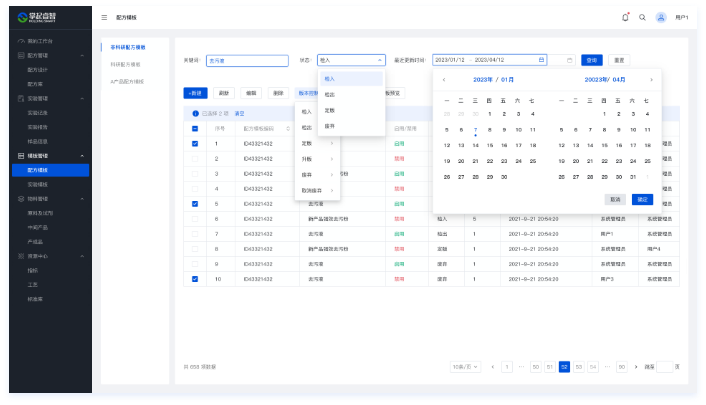Viewport: 706px width, 405px height.
Task: Click the 关键词 keyword input field
Action: pyautogui.click(x=247, y=60)
